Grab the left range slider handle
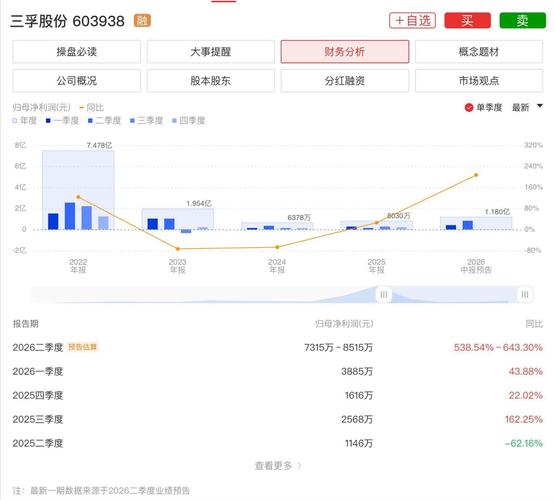 (384, 294)
